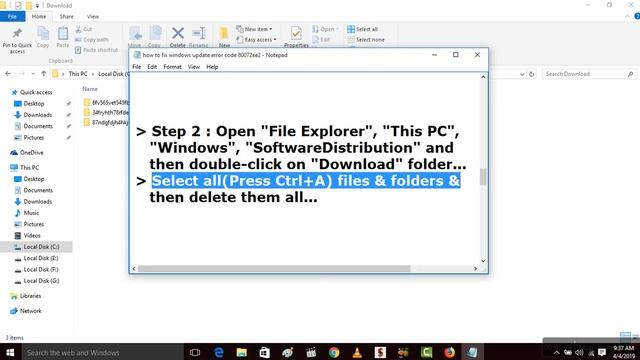Switch to the Home ribbon tab
This screenshot has height=360, width=640.
(x=39, y=17)
